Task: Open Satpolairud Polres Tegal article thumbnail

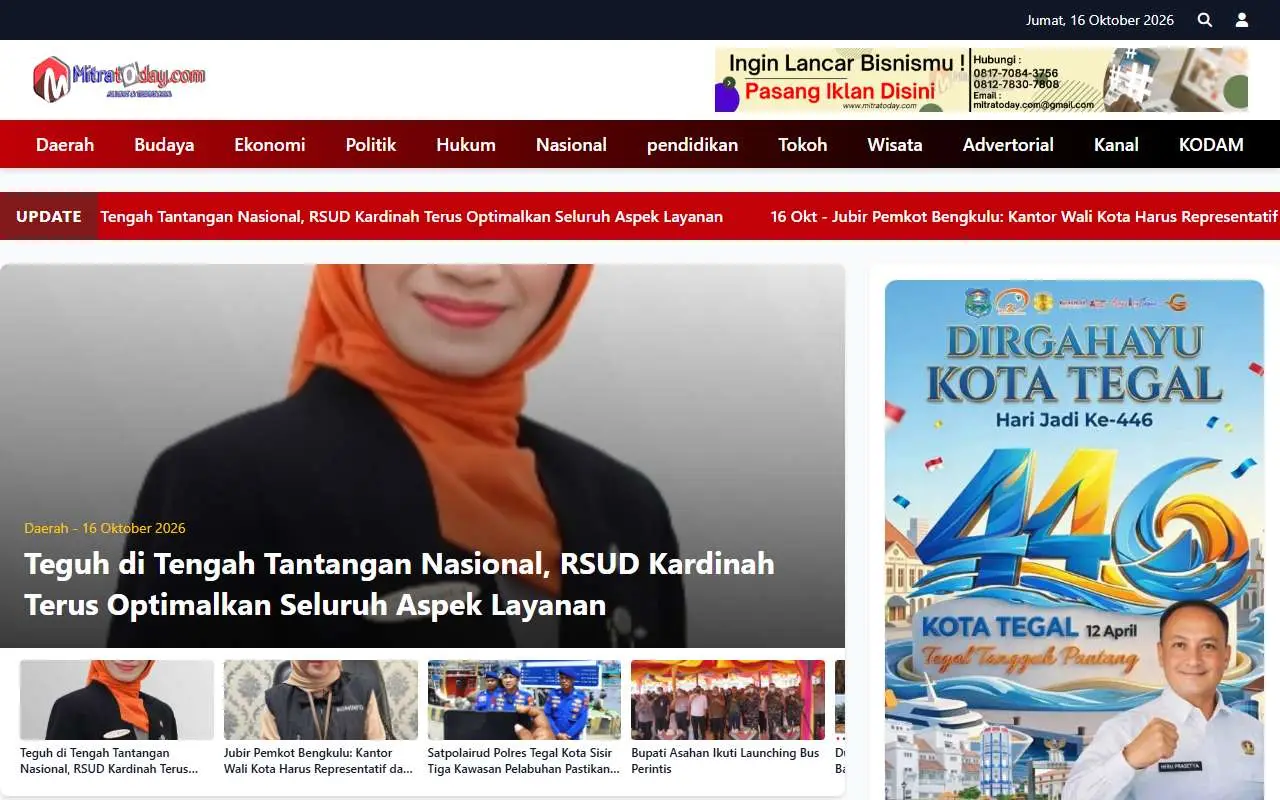Action: click(x=524, y=700)
